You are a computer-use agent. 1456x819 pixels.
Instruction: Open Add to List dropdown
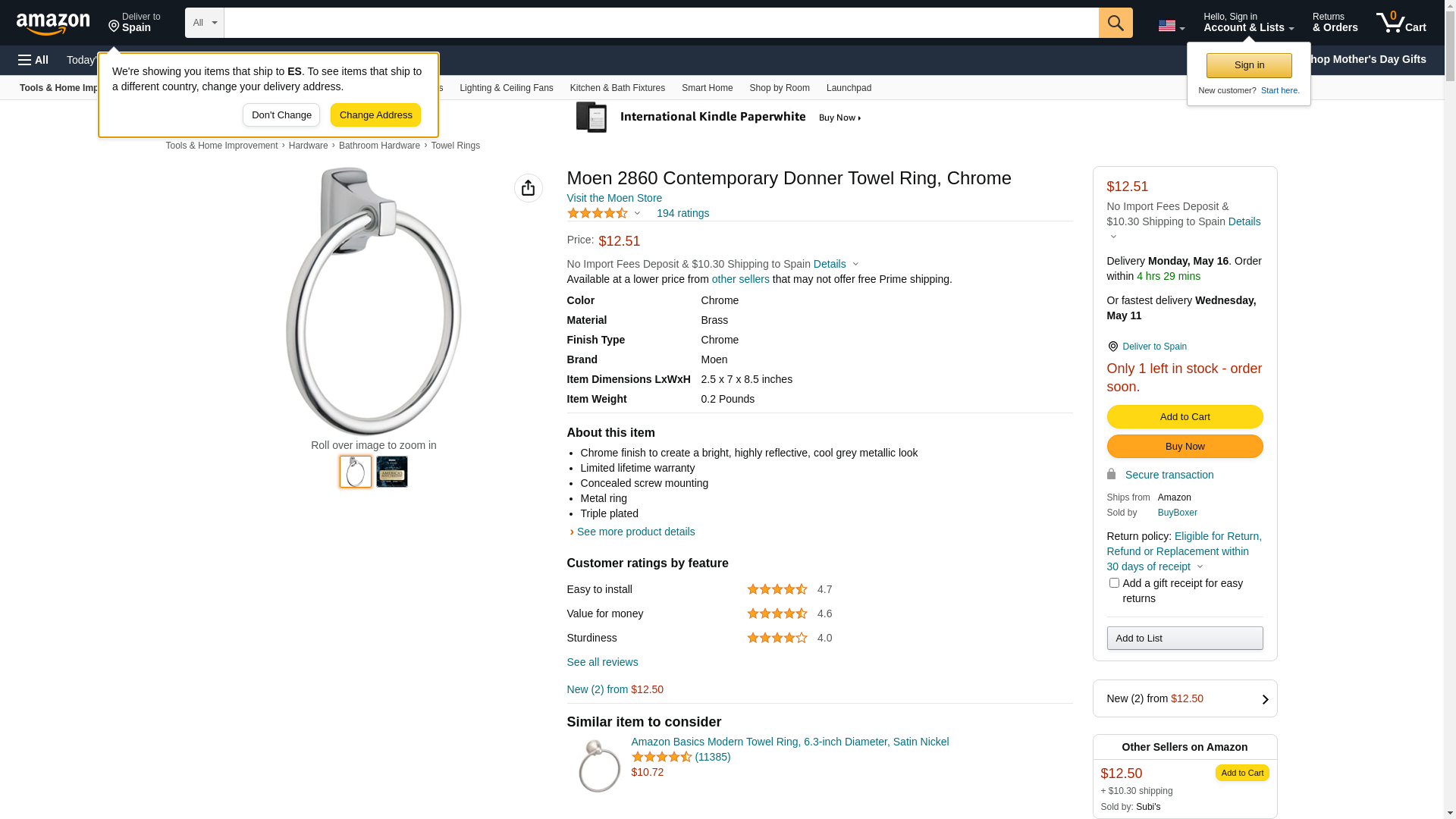coord(1185,639)
